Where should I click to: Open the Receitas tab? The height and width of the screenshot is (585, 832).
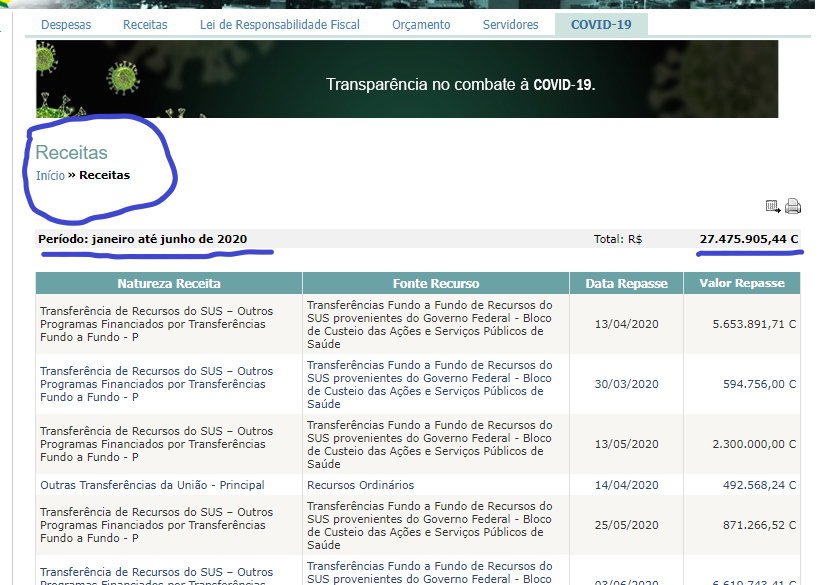pos(145,25)
